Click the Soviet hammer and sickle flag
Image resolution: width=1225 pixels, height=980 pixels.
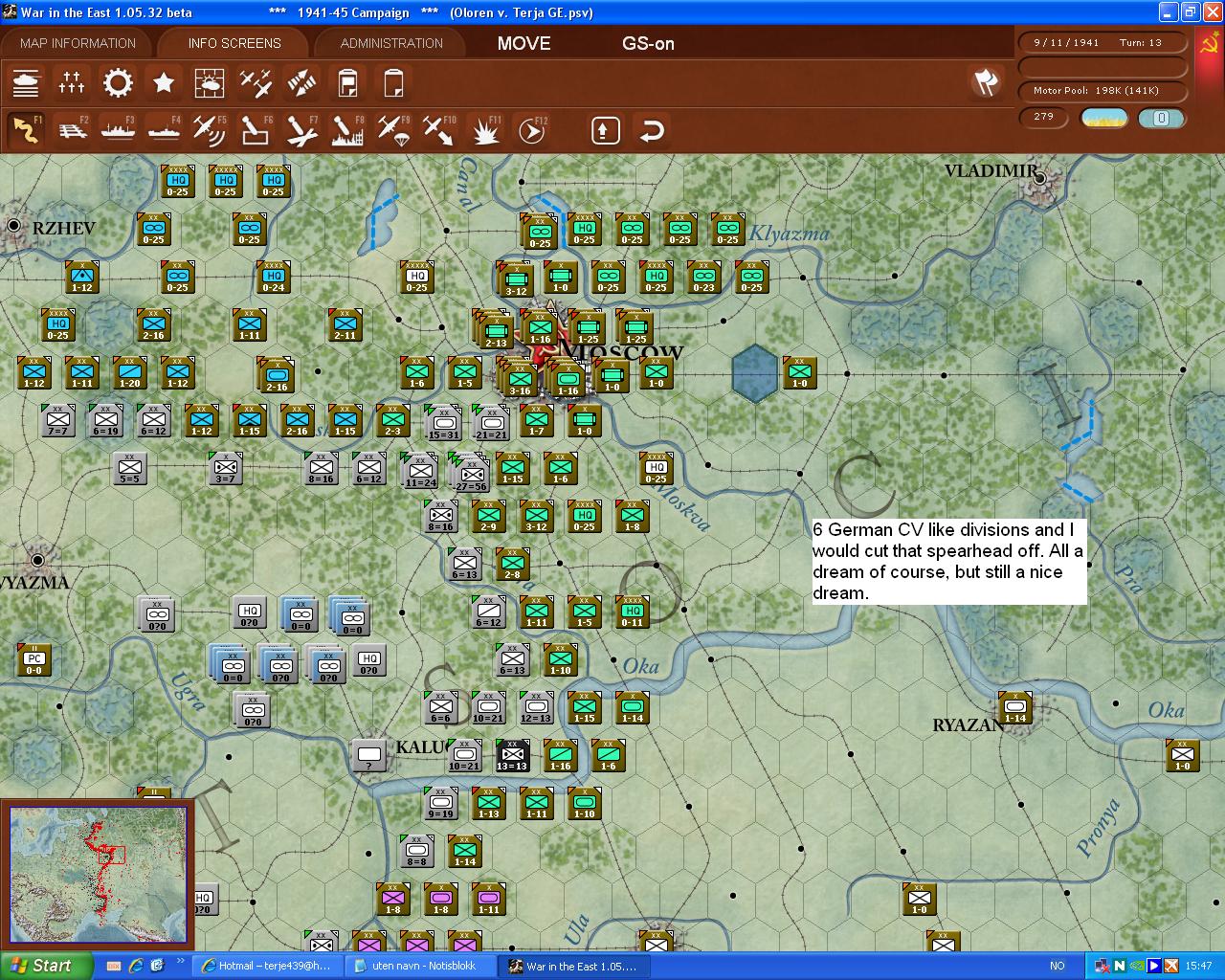point(1210,46)
